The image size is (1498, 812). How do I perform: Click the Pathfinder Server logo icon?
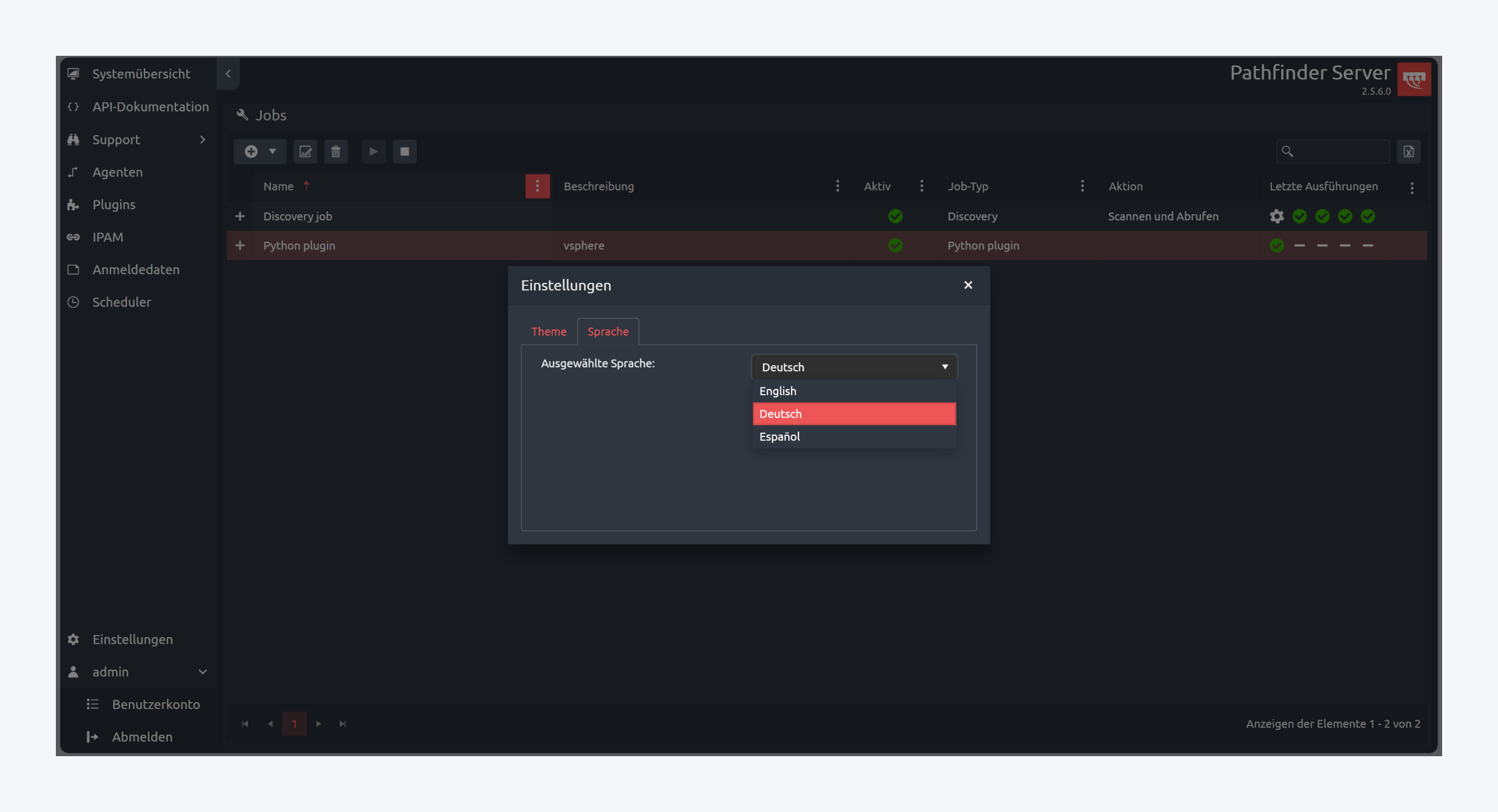[x=1414, y=79]
